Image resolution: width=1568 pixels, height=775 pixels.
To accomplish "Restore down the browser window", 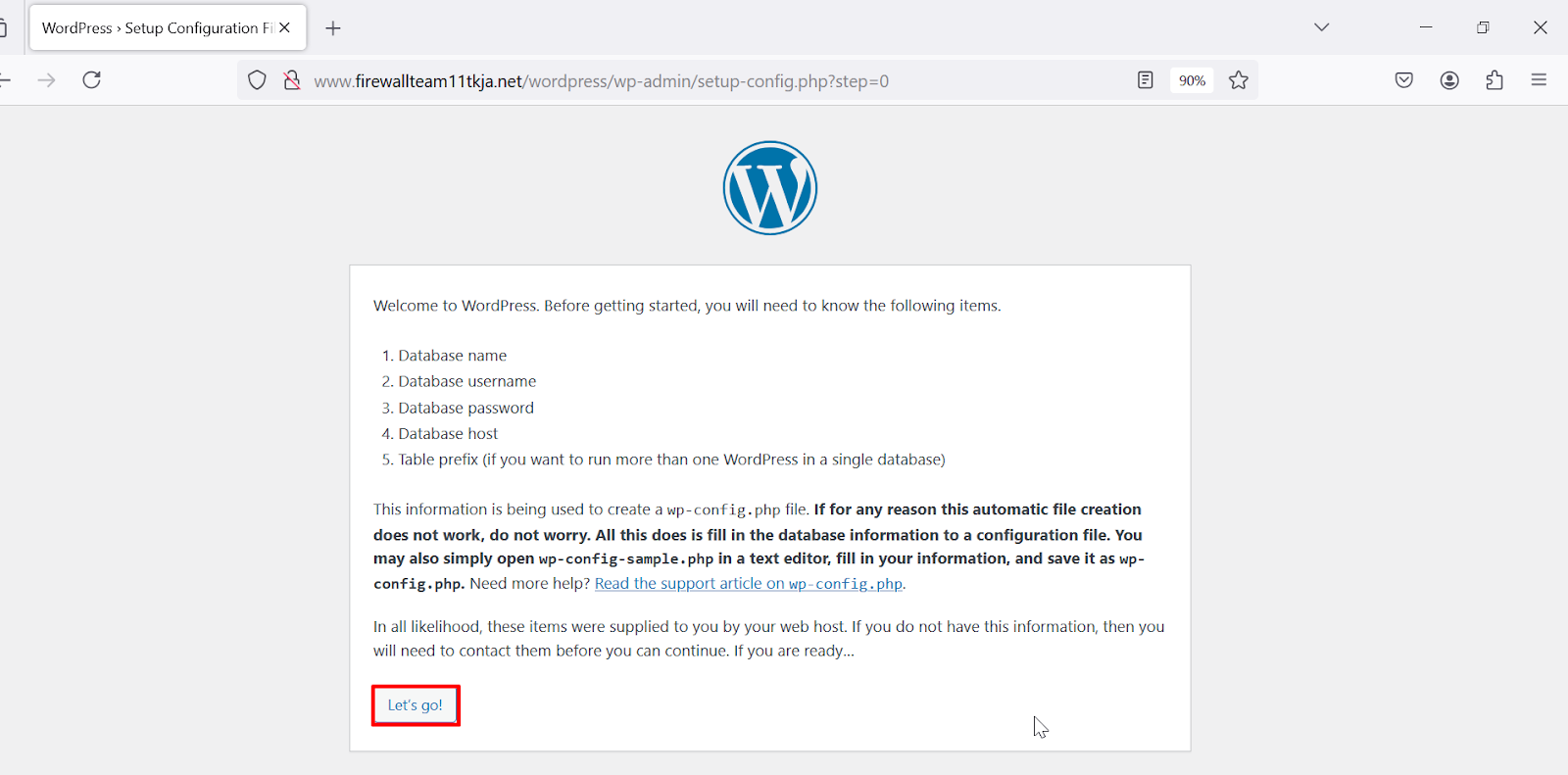I will coord(1483,27).
